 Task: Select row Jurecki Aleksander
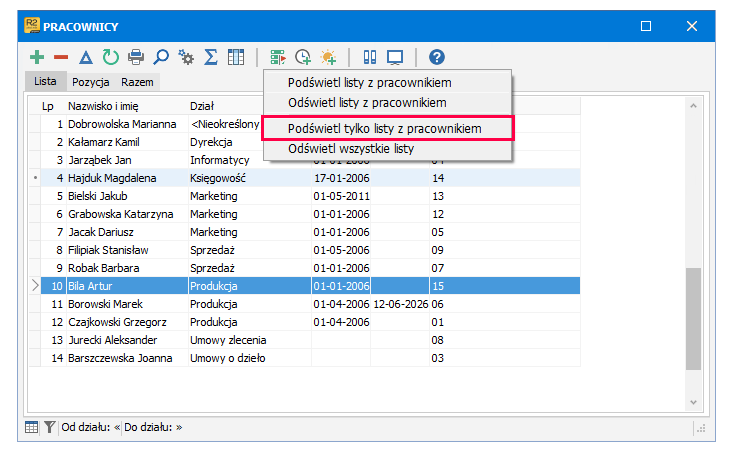click(x=305, y=340)
